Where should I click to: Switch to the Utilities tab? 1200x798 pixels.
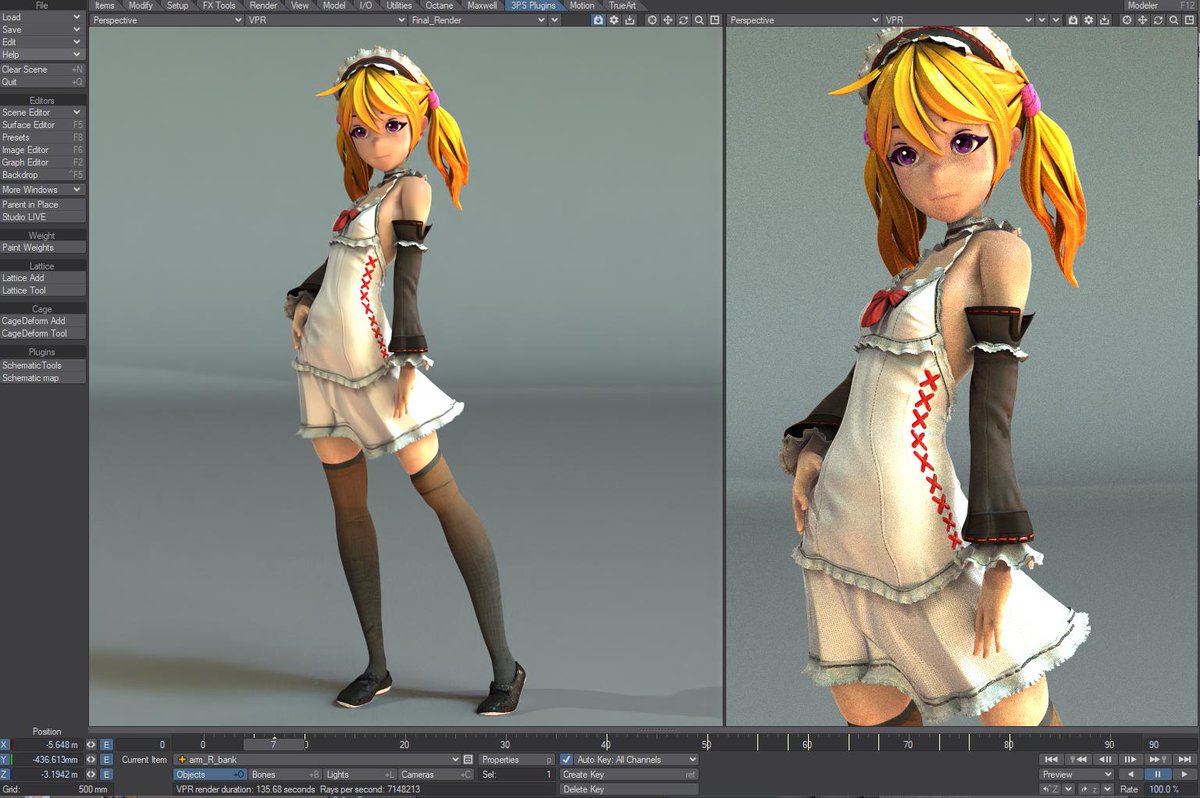399,5
